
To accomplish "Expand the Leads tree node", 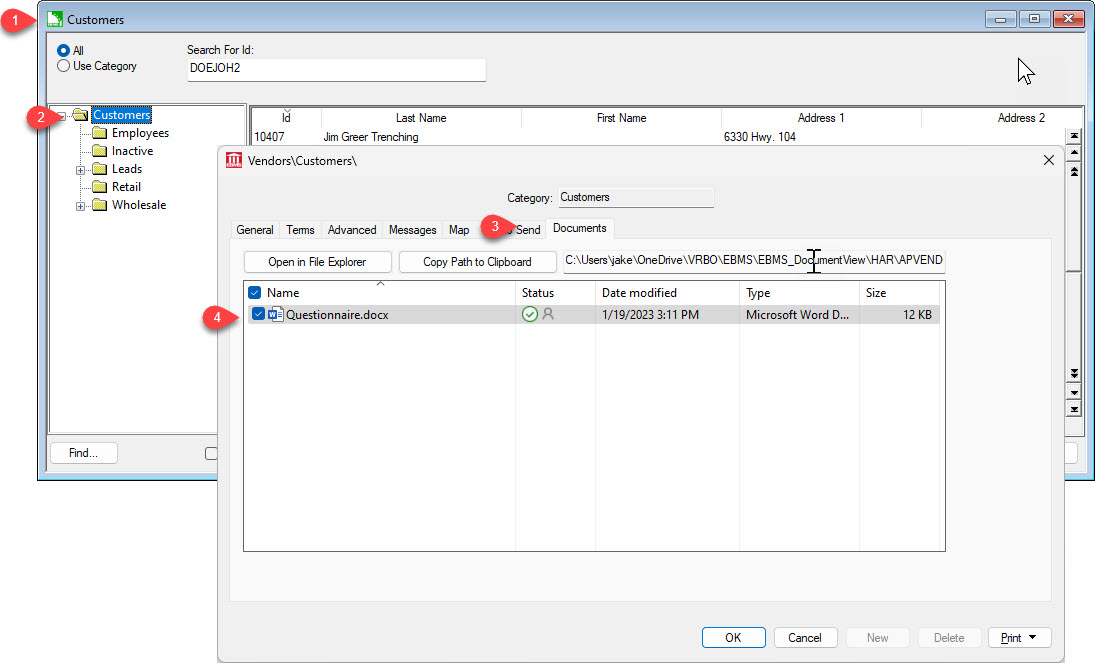I will click(80, 168).
